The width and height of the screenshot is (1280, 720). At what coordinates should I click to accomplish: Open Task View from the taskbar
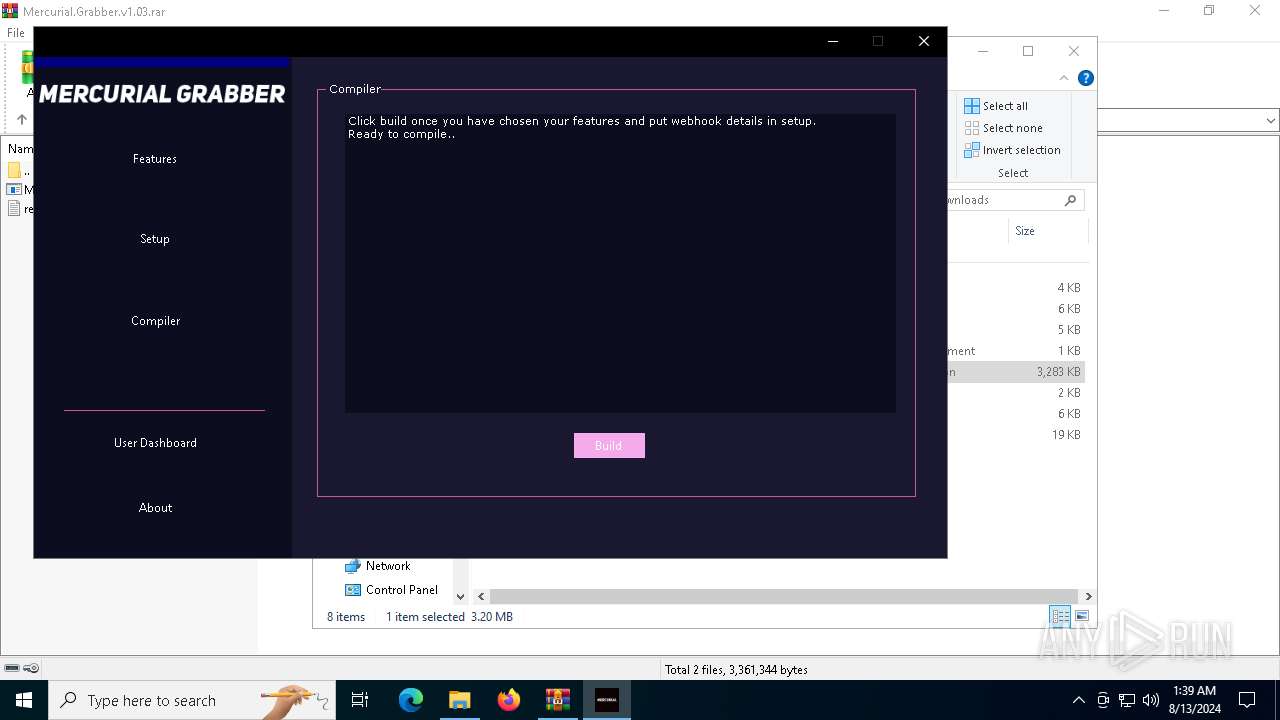point(360,700)
